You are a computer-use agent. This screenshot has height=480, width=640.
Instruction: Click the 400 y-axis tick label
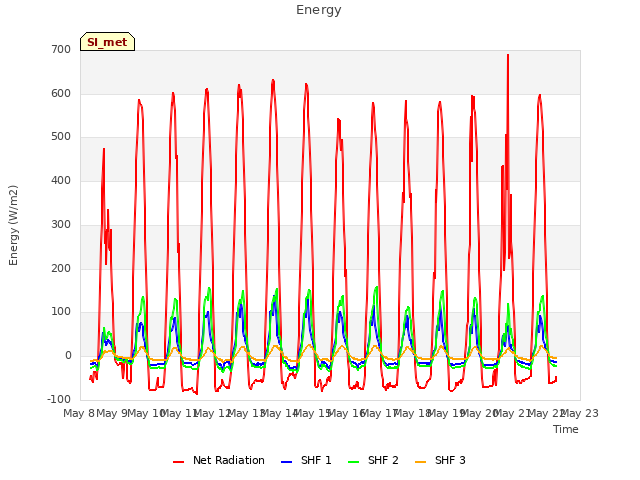(x=61, y=181)
